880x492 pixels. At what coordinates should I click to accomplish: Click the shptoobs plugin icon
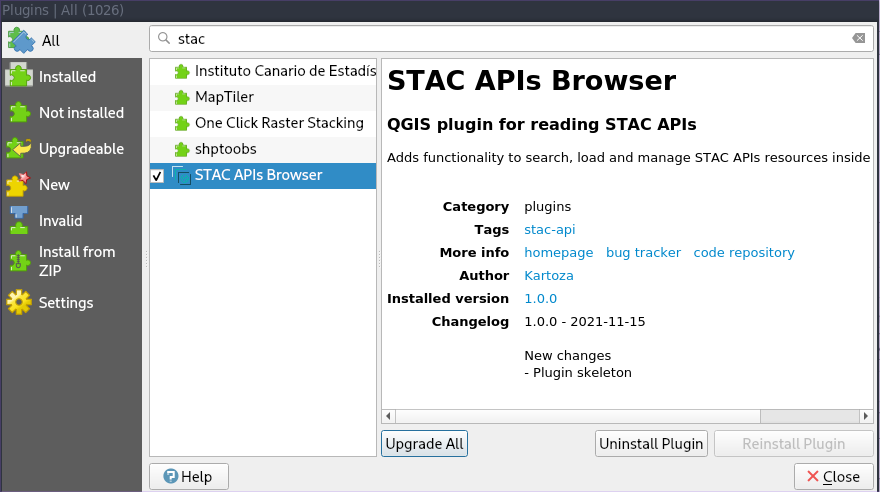(181, 149)
